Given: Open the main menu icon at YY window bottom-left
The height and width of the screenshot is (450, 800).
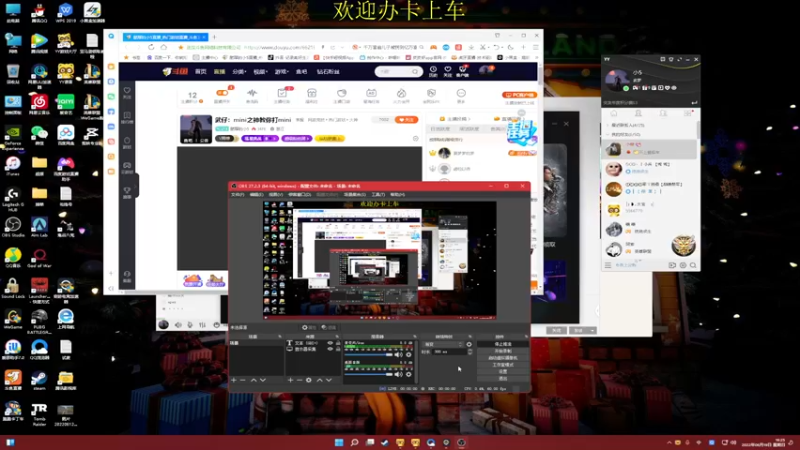Looking at the screenshot, I should click(x=608, y=265).
